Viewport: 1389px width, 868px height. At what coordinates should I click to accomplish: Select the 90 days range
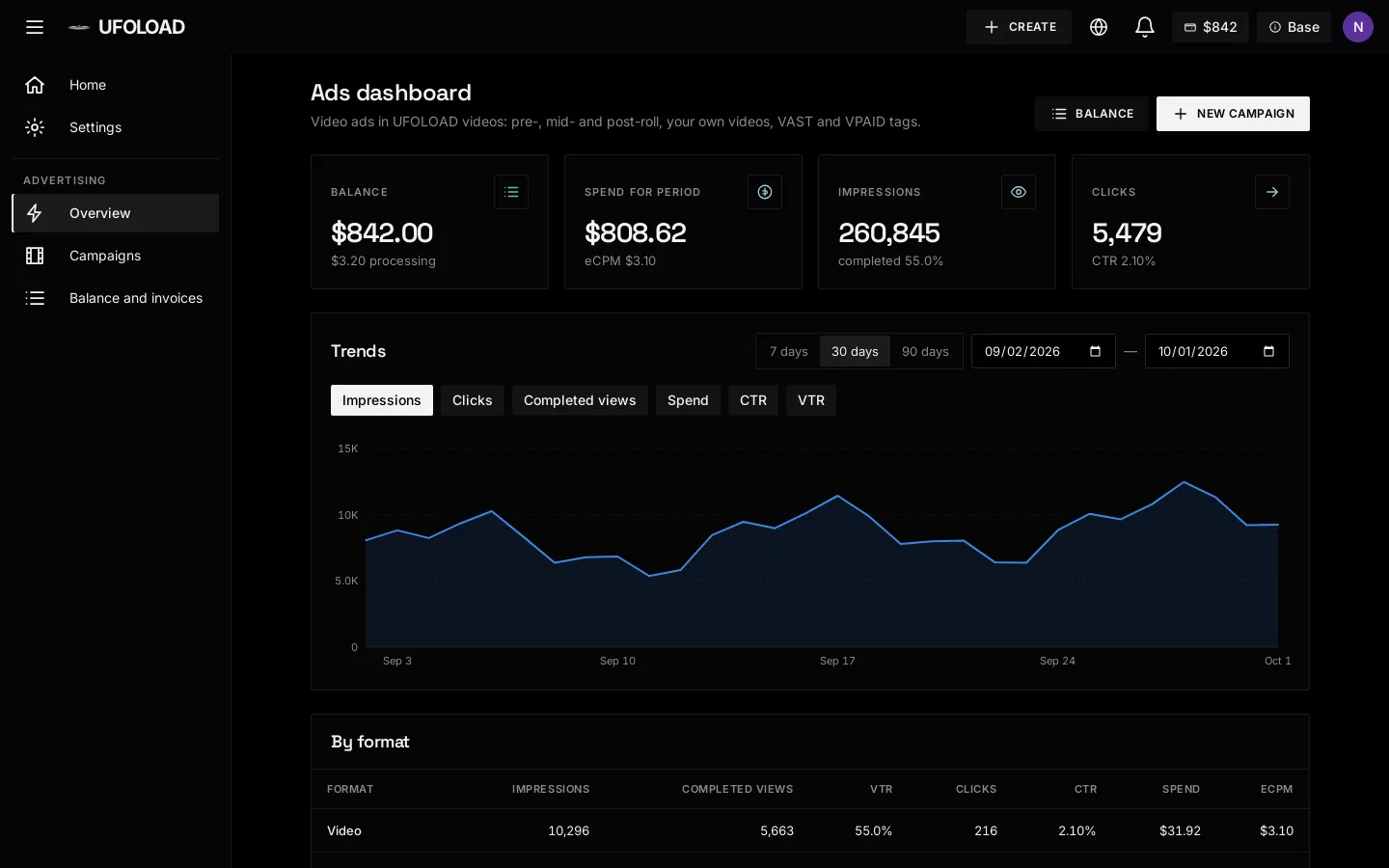pos(925,351)
